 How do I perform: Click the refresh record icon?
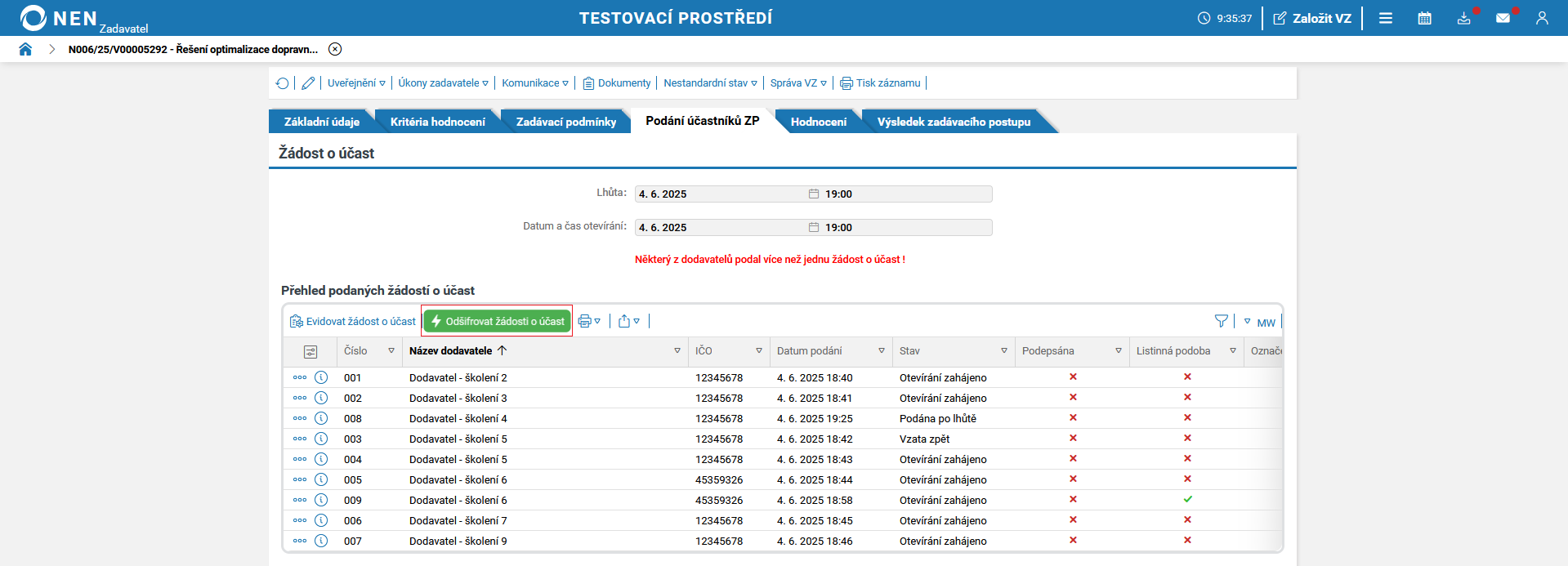pyautogui.click(x=283, y=83)
